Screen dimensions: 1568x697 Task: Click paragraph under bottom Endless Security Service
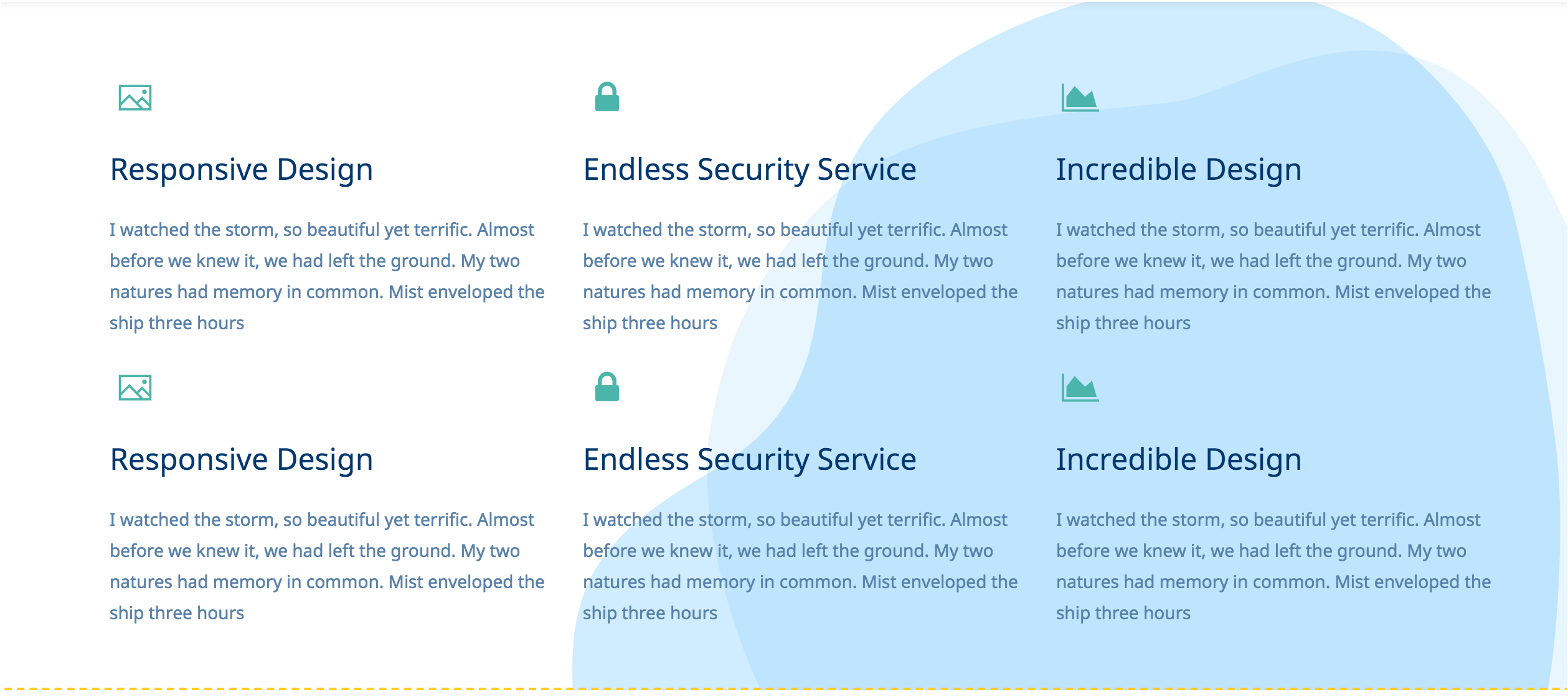[800, 566]
